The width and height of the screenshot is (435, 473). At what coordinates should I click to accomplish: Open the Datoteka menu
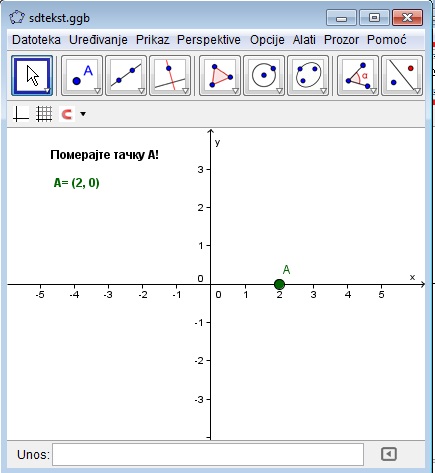tap(36, 40)
